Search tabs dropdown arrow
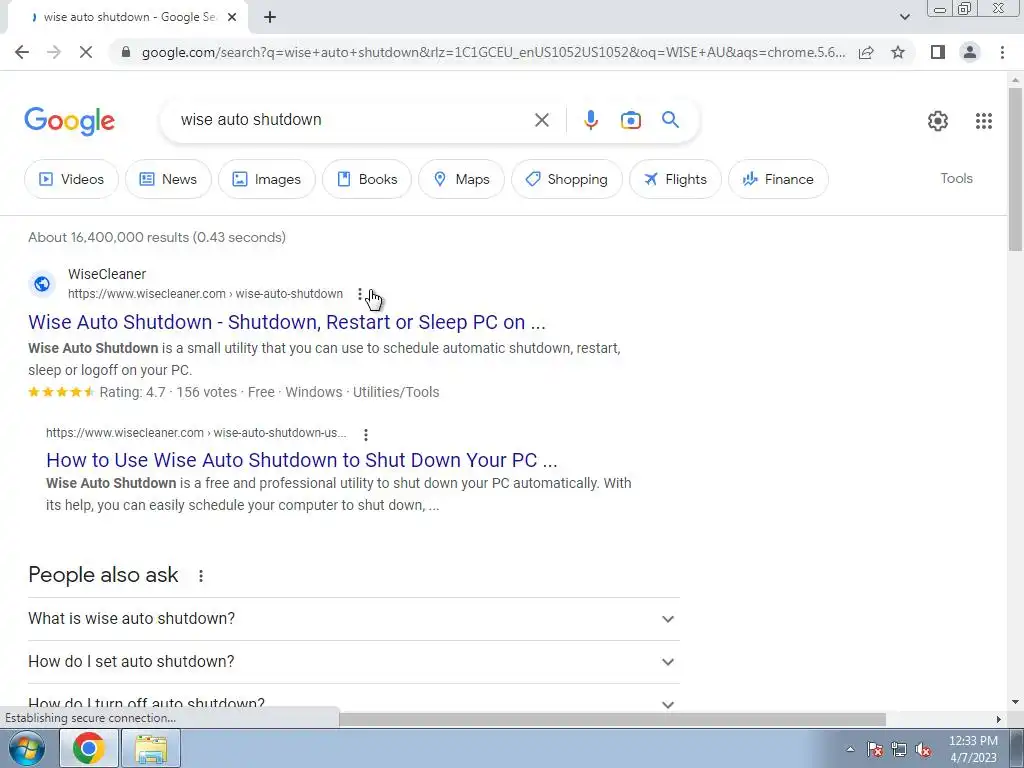Viewport: 1024px width, 768px height. 904,17
